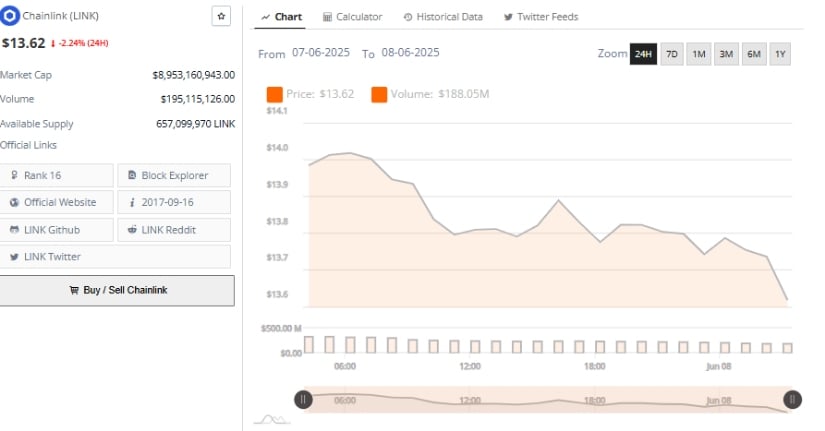
Task: Click the 2017-09-16 launch date item
Action: 174,202
